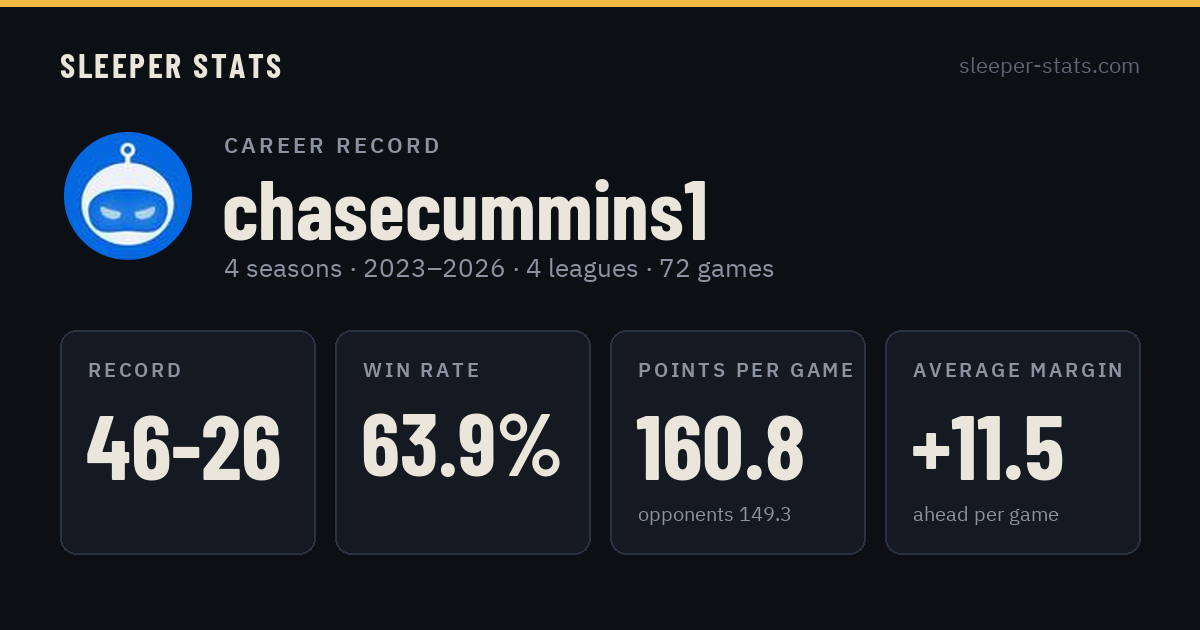Select the RECORD stat card
Viewport: 1200px width, 630px height.
[x=188, y=442]
